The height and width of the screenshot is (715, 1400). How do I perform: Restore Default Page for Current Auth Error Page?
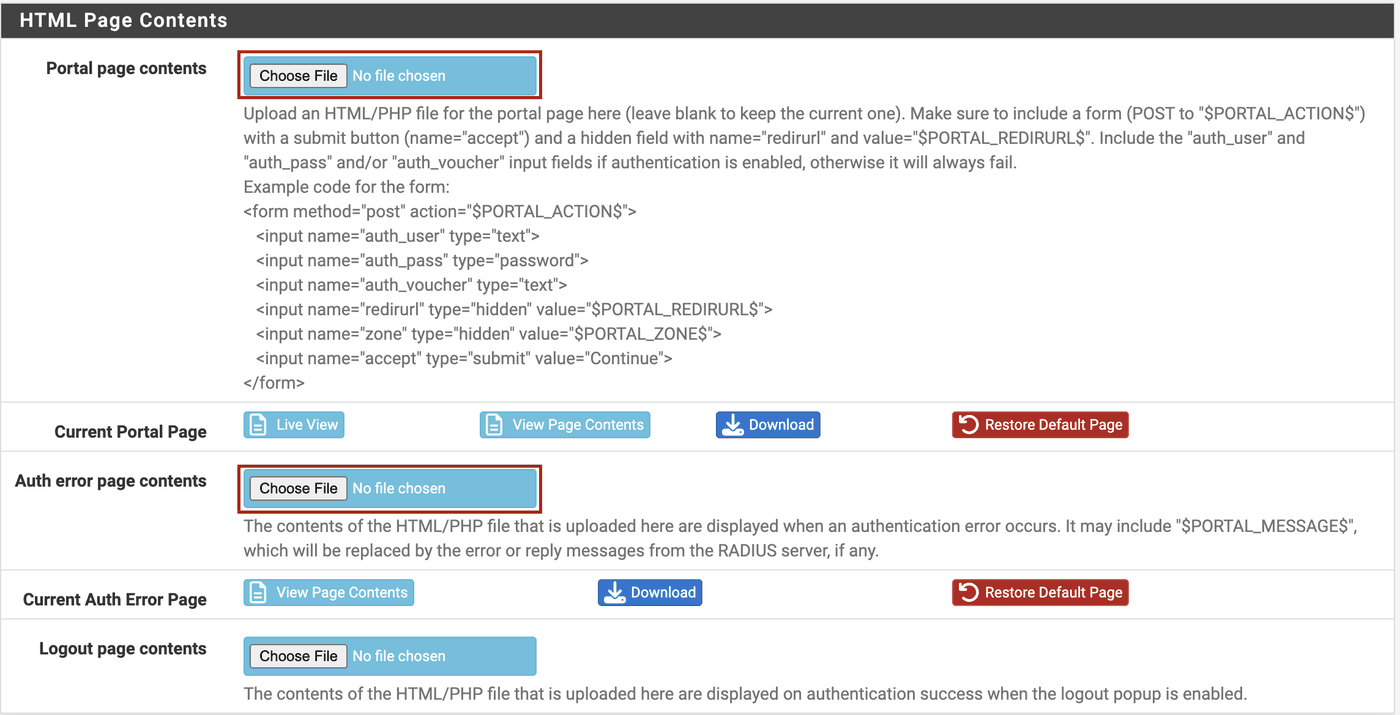[x=1040, y=593]
